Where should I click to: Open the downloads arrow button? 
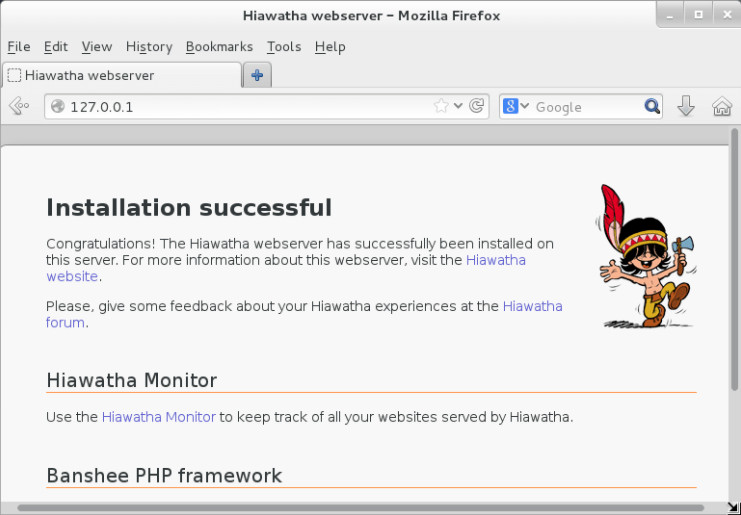point(686,106)
